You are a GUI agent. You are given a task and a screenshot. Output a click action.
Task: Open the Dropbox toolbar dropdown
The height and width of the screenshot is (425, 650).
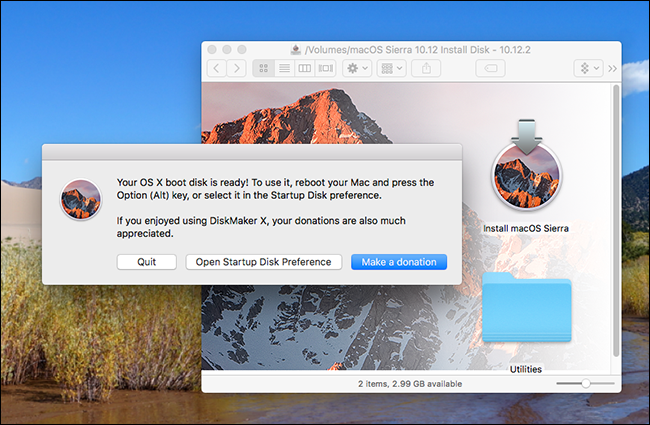point(589,68)
